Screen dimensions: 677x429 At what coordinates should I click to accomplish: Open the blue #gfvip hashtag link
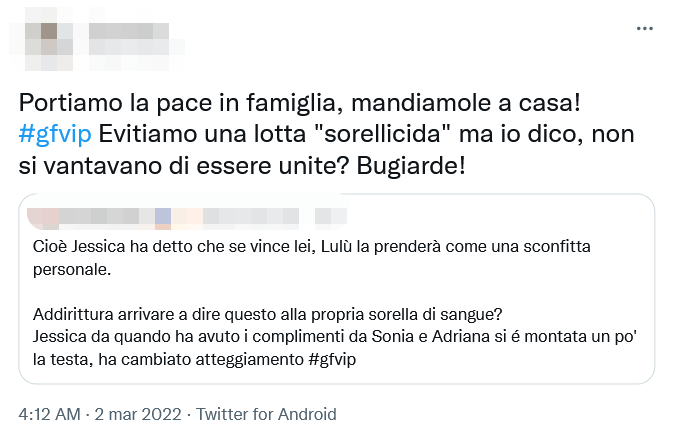click(x=51, y=133)
